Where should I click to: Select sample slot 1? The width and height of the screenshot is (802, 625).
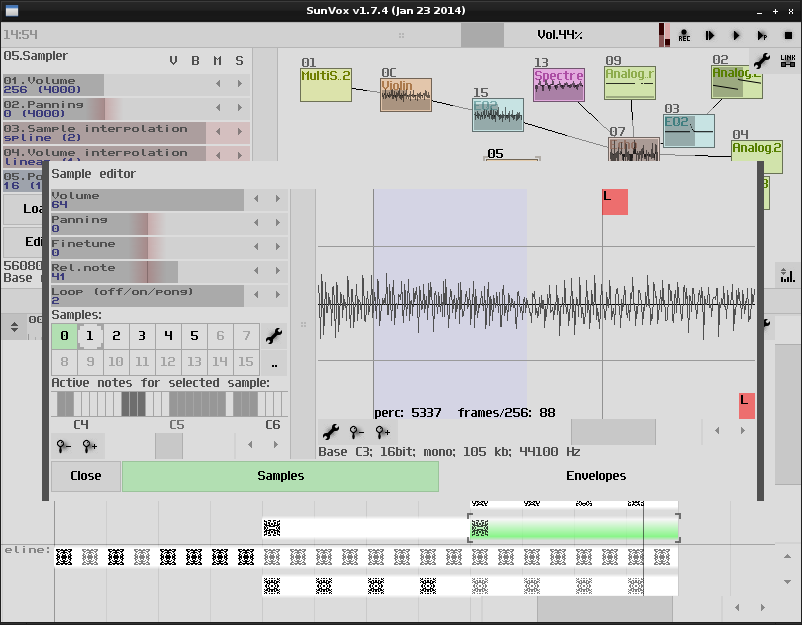click(90, 336)
